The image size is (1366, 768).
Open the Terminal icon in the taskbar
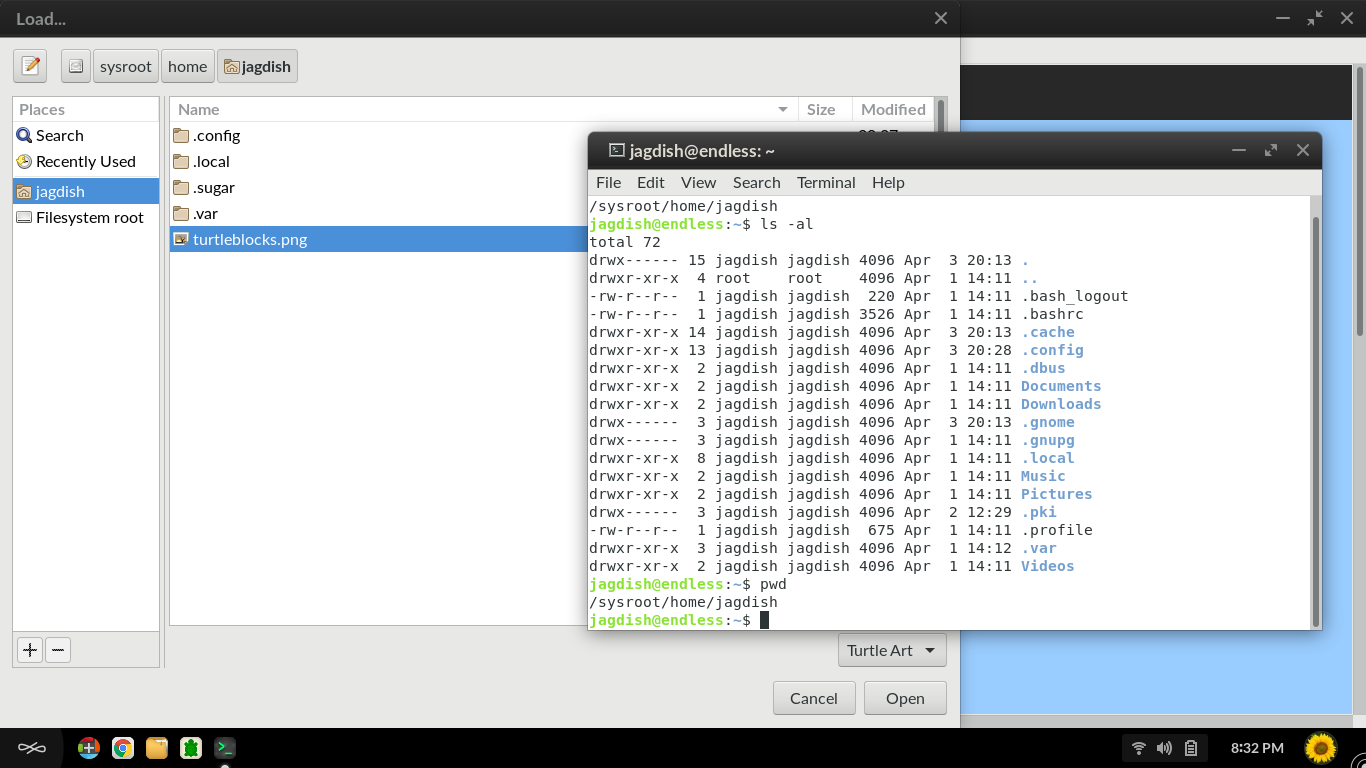pos(225,748)
